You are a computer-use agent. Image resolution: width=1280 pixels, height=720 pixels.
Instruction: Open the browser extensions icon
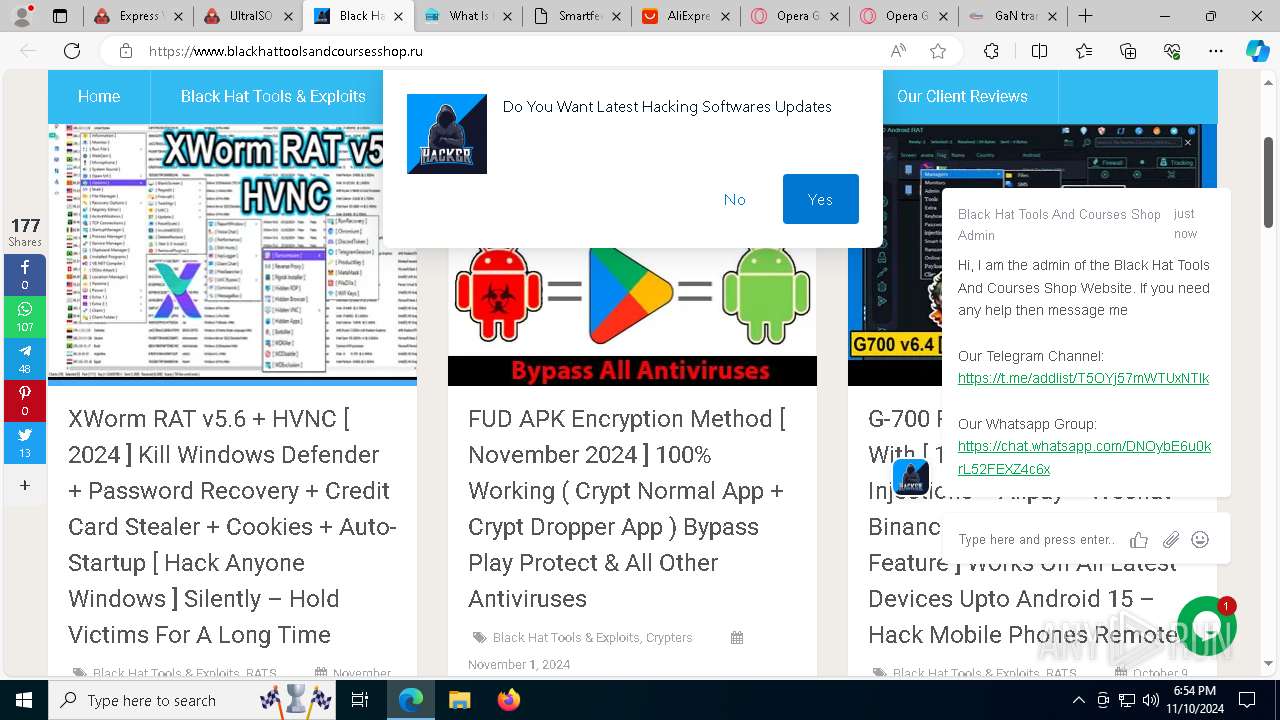coord(991,51)
